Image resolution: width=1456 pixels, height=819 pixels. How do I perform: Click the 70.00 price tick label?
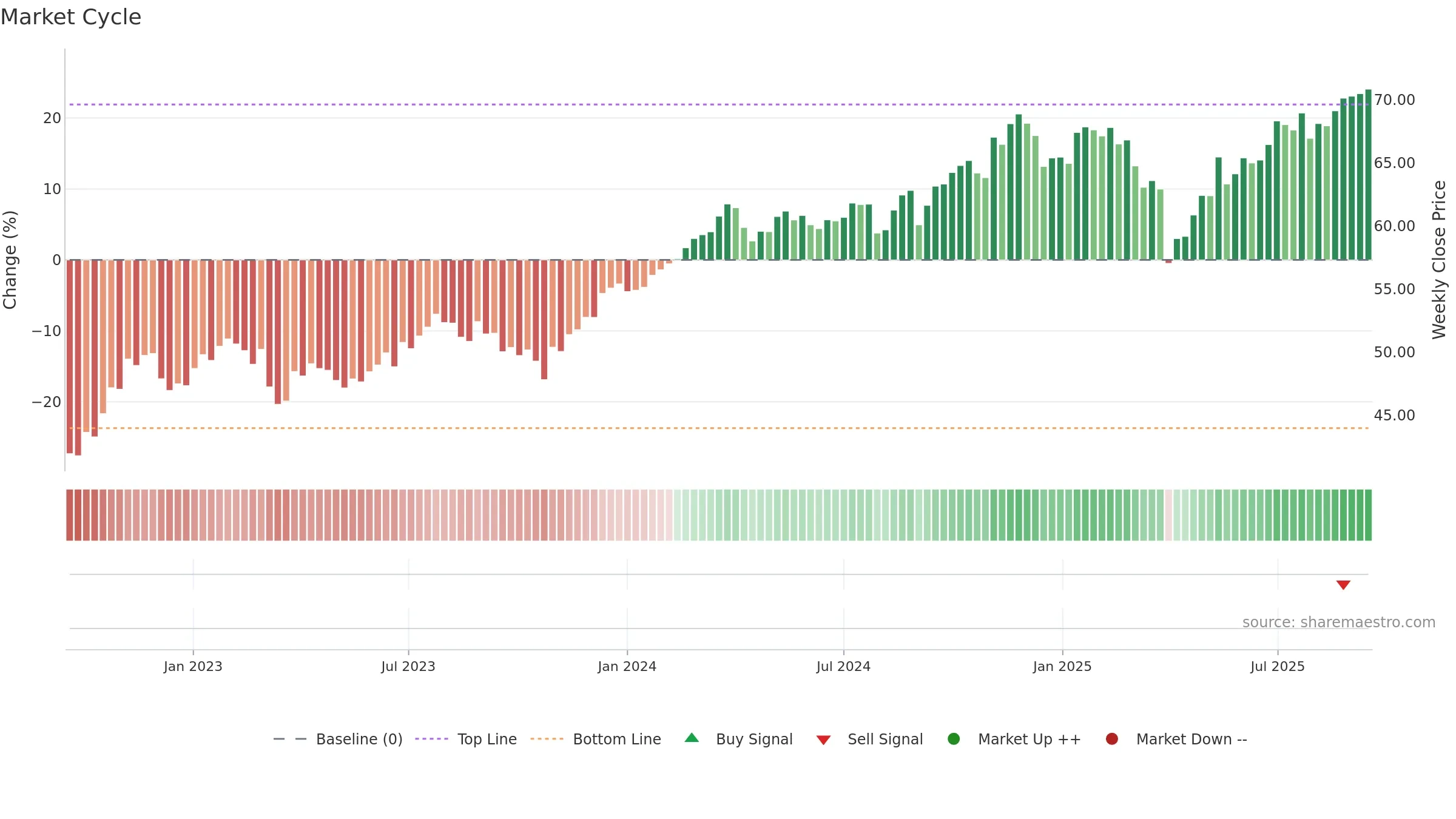(x=1394, y=100)
